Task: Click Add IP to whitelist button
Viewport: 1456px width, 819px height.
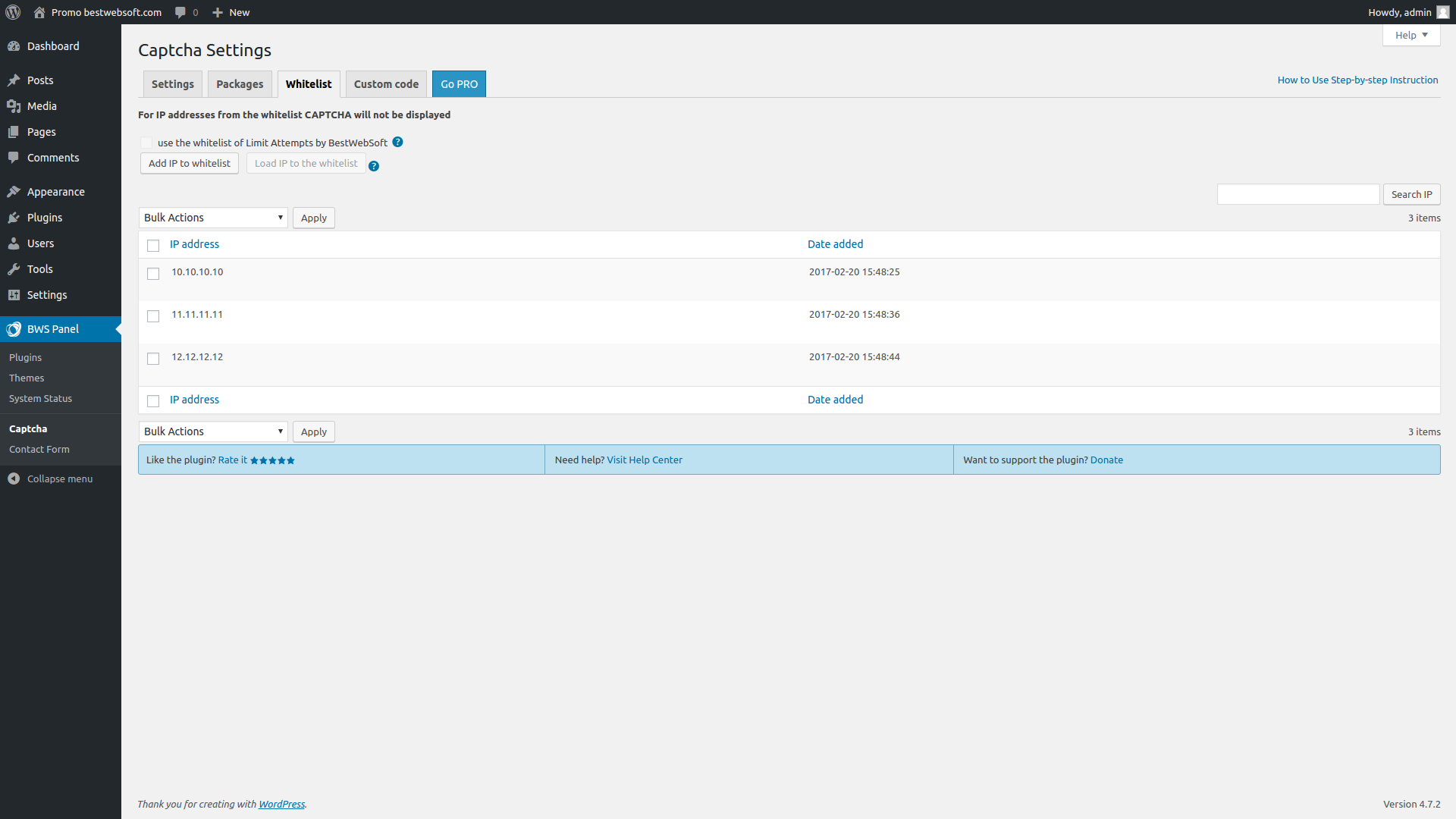Action: click(190, 163)
